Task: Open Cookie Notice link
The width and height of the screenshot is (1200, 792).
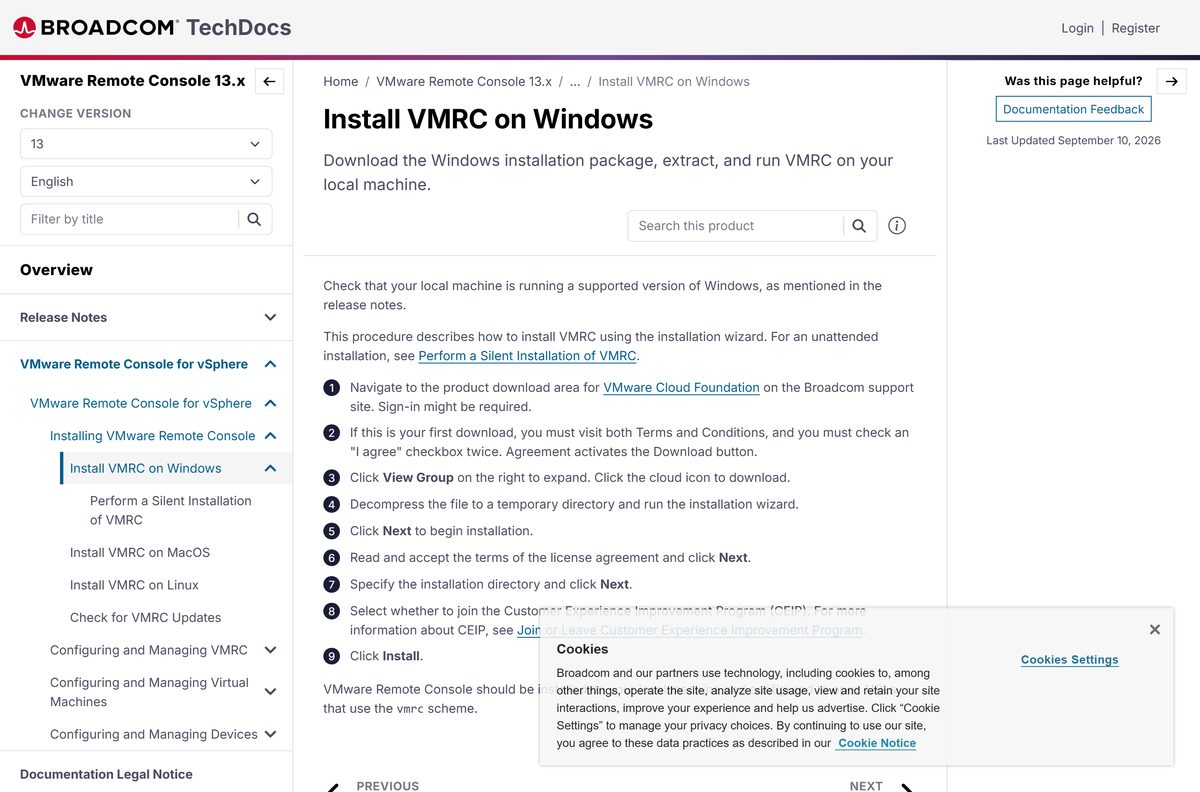Action: [877, 743]
